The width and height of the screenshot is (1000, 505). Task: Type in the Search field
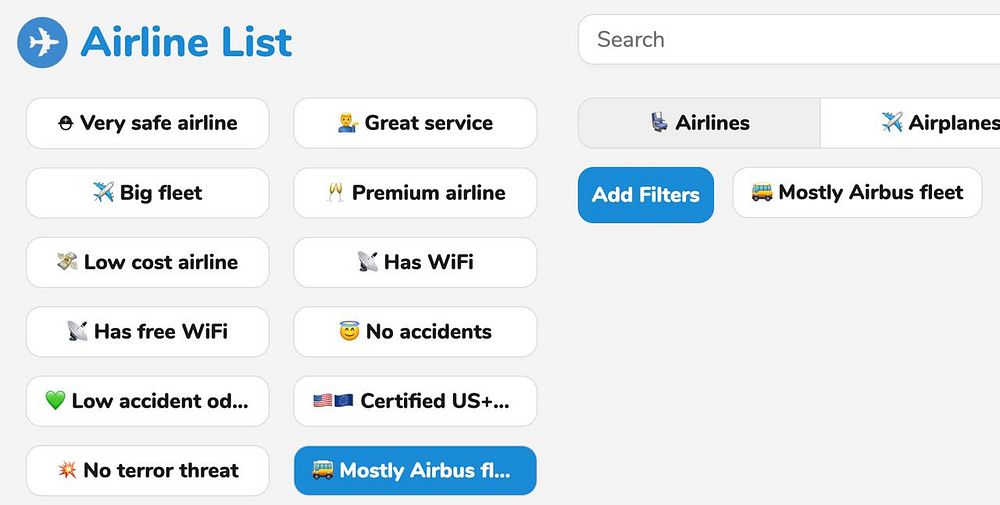790,40
